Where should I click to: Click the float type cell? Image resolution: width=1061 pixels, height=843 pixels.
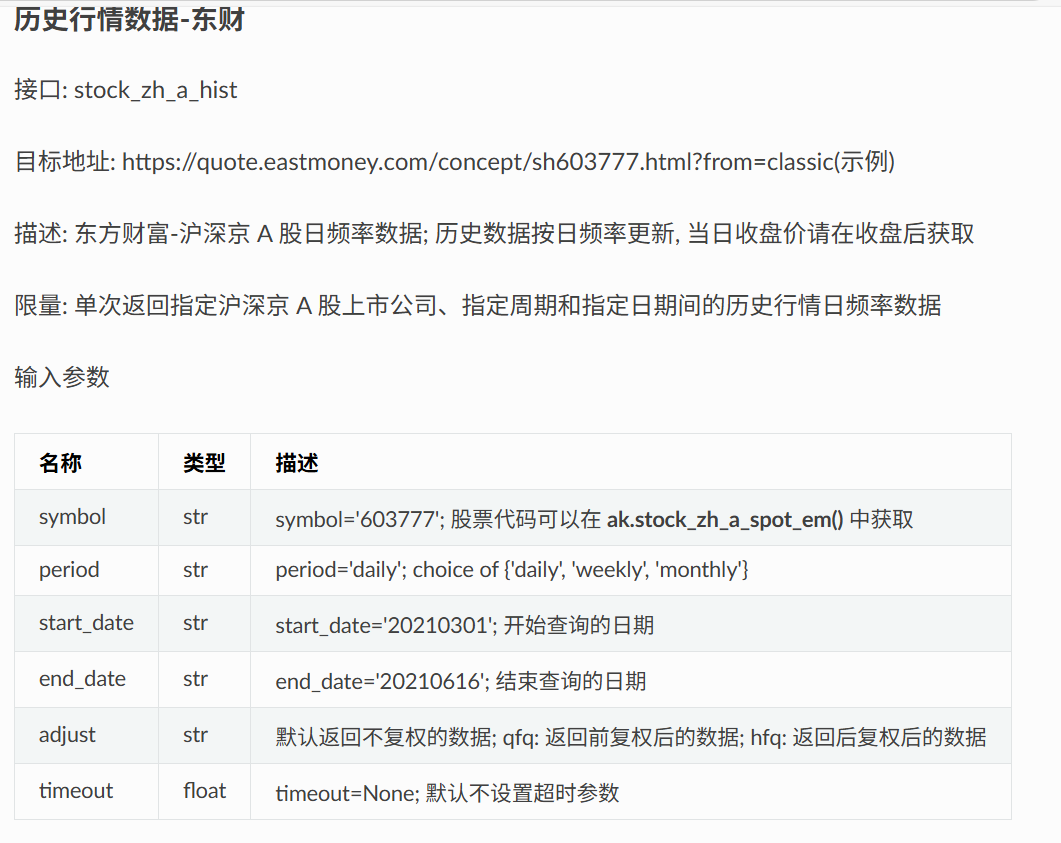point(204,791)
